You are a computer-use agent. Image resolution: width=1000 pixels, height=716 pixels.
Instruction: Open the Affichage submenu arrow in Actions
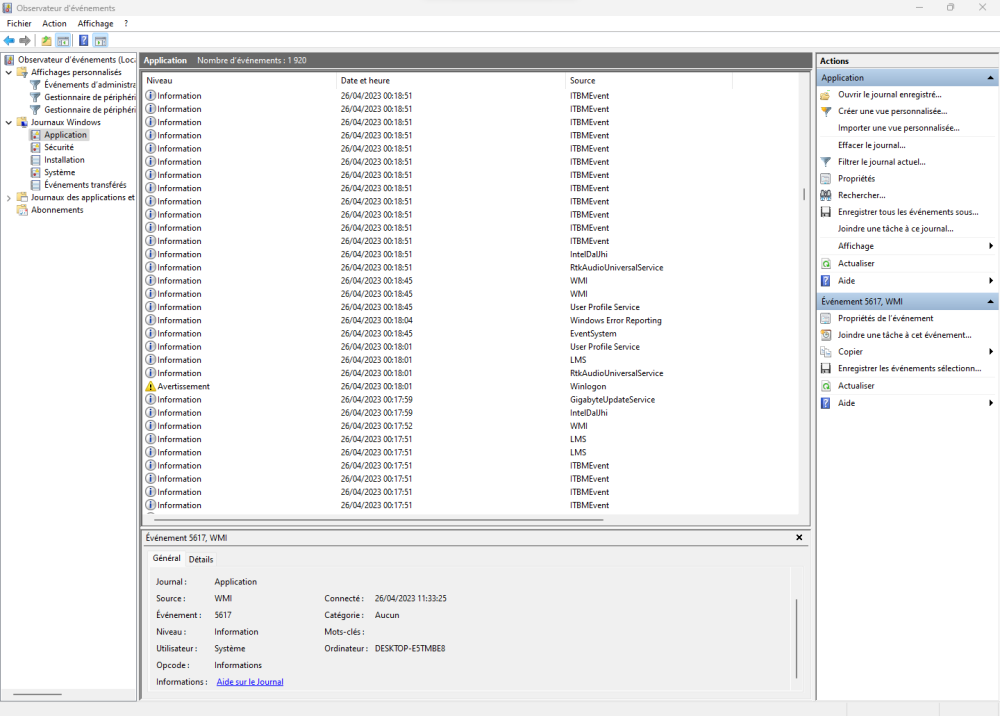[x=990, y=246]
